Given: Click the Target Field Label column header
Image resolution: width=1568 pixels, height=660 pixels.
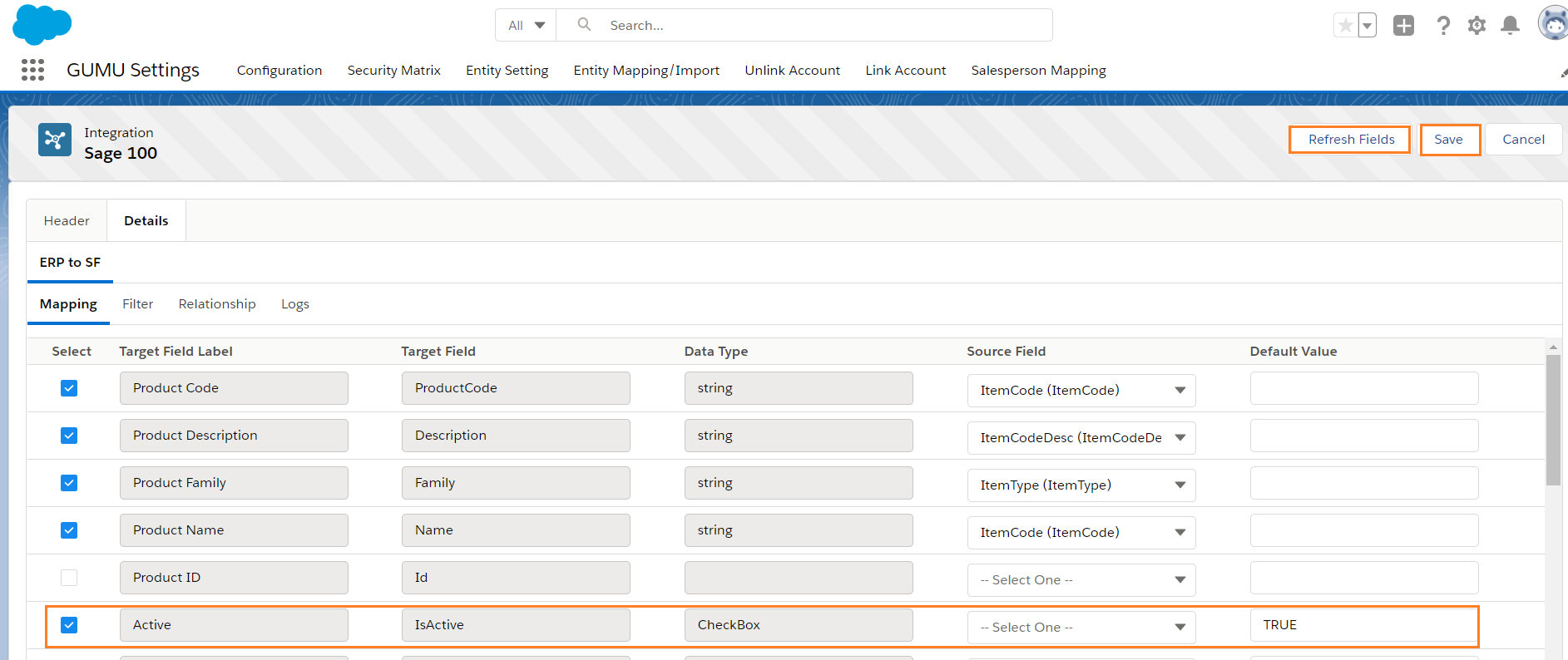Looking at the screenshot, I should 176,352.
